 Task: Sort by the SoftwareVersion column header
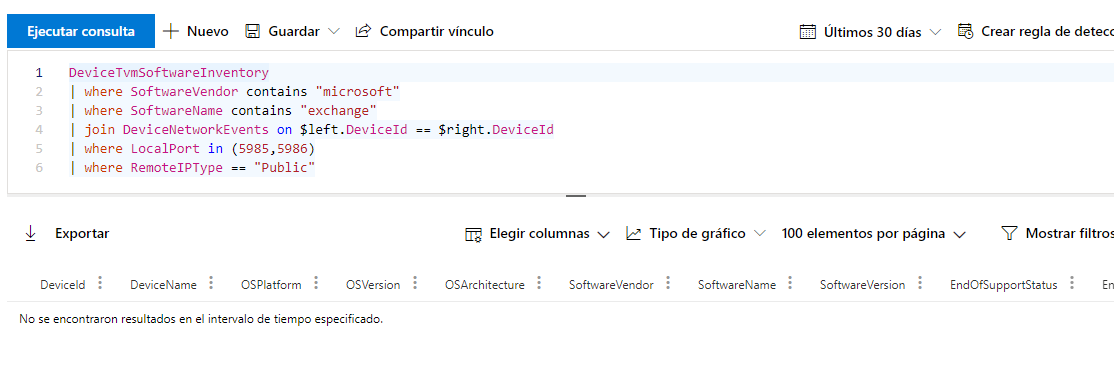click(862, 285)
